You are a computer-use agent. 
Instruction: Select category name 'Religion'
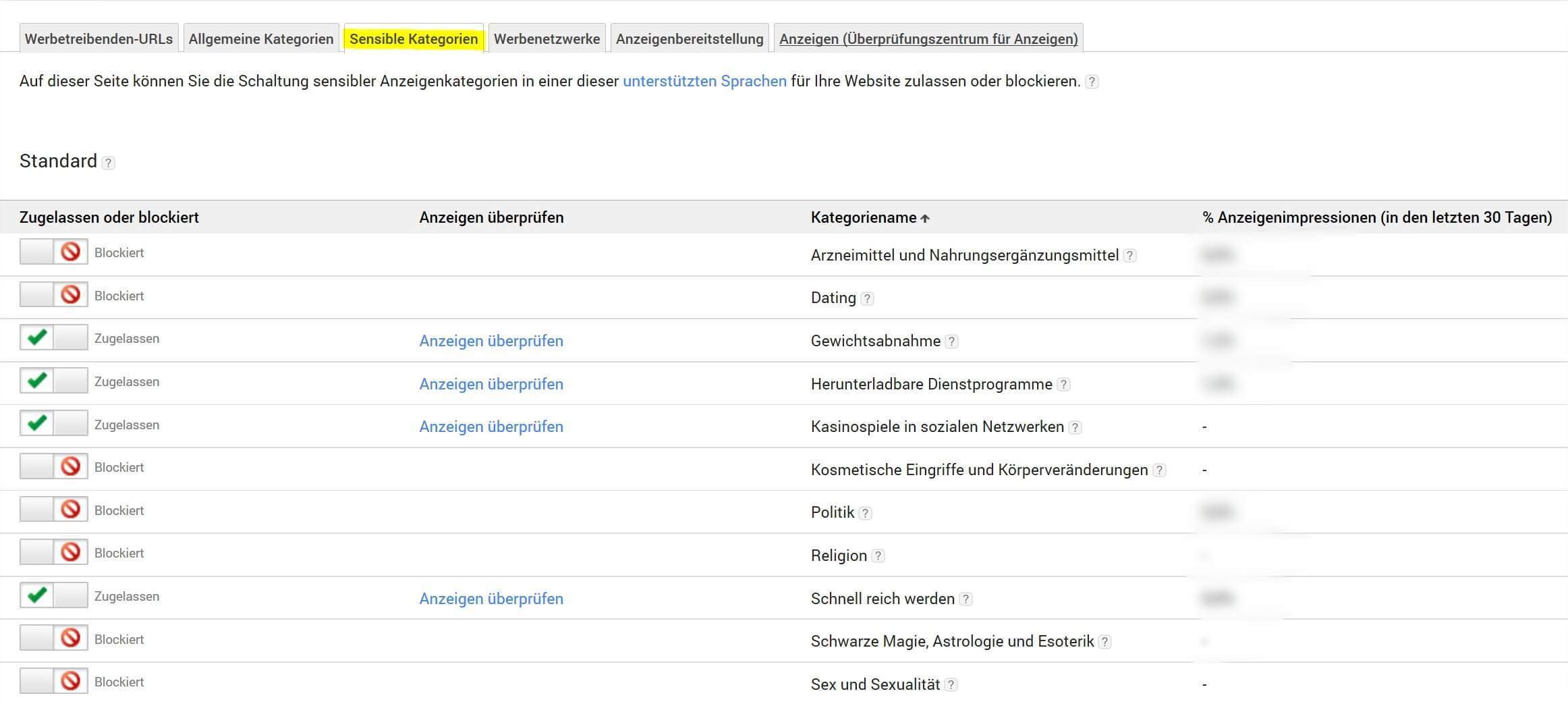(839, 556)
